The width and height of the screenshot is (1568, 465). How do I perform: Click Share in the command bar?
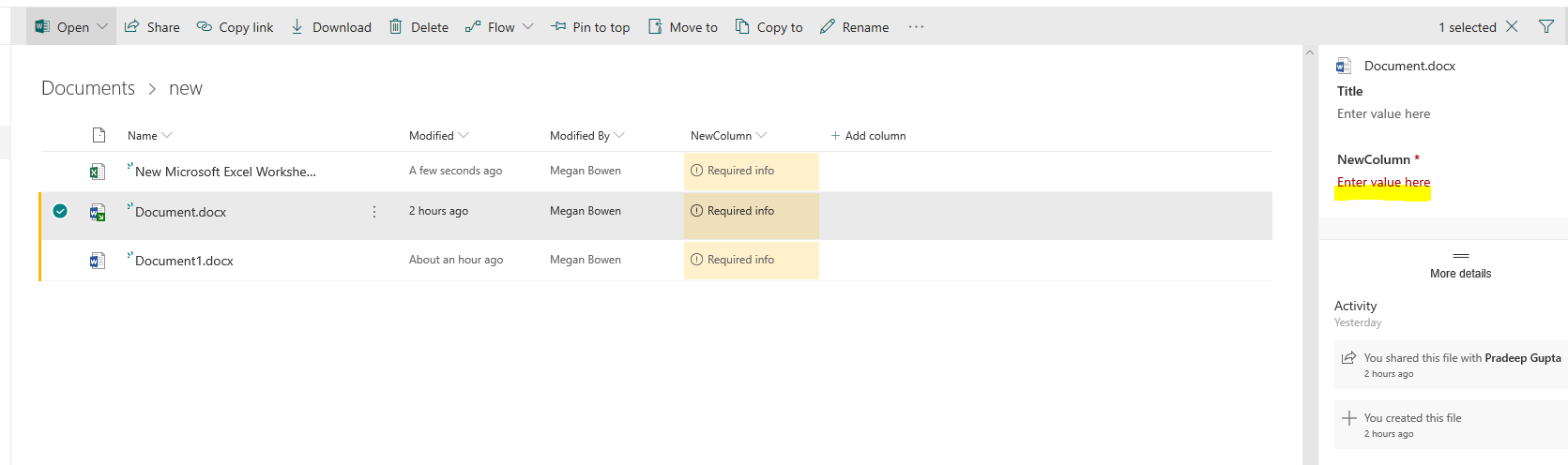coord(152,27)
